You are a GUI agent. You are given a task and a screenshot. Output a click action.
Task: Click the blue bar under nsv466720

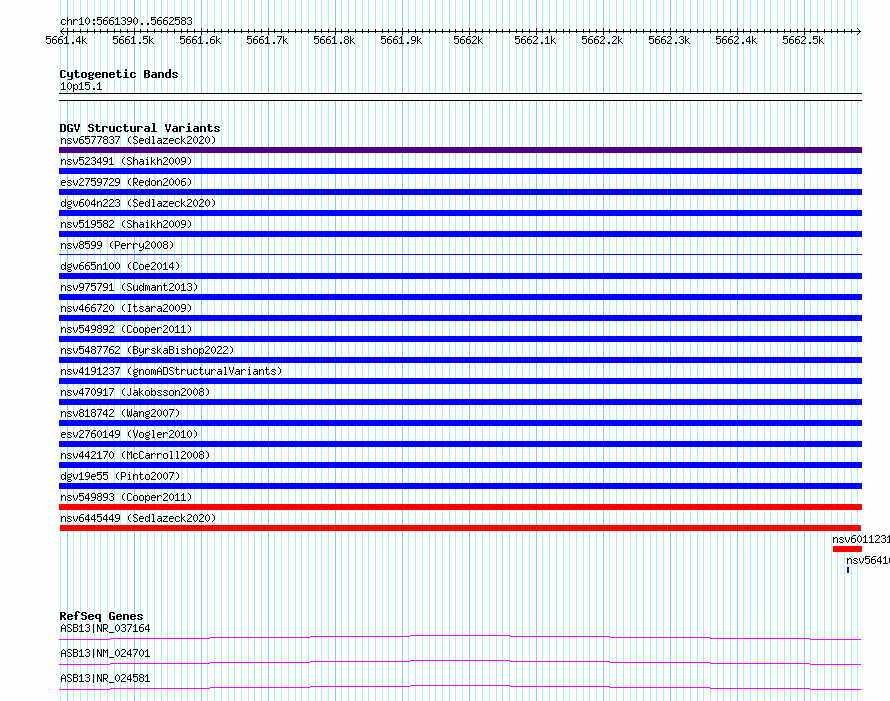(460, 318)
